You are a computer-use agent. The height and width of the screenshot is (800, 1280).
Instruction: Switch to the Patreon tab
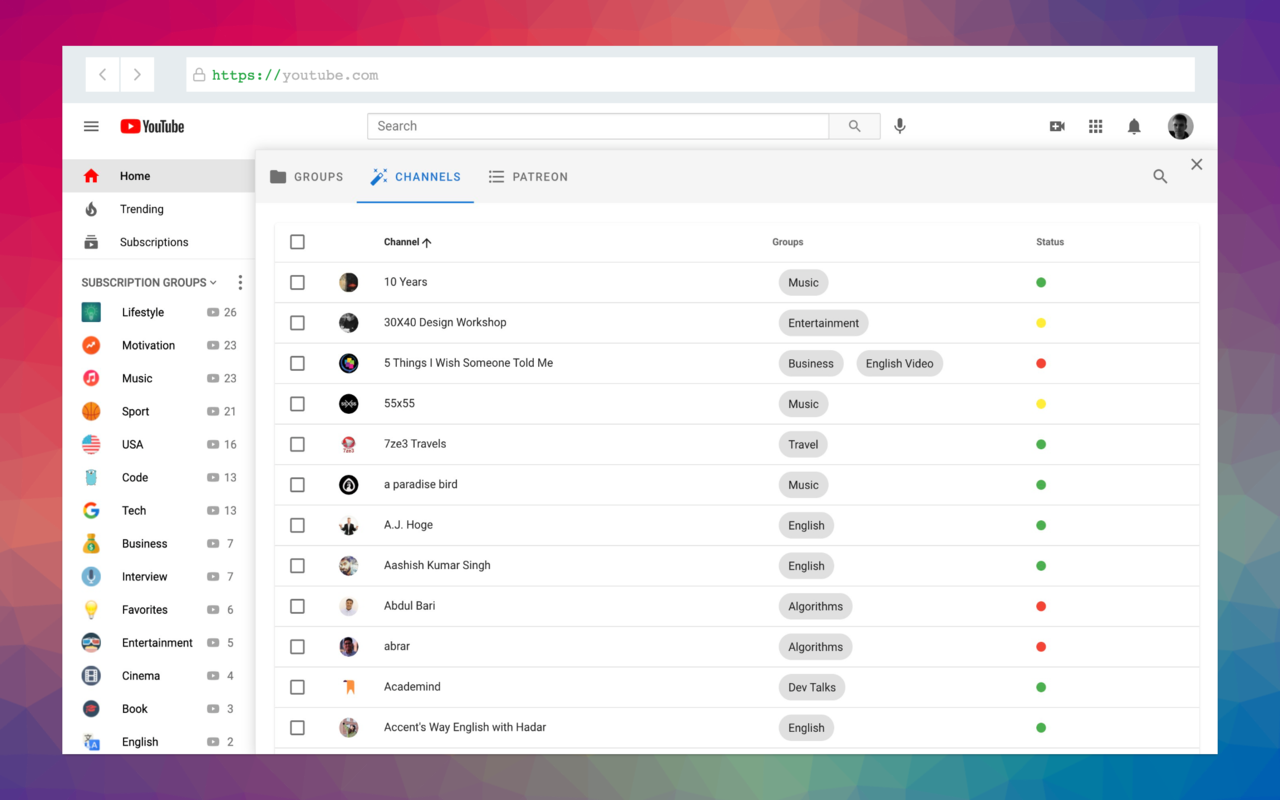tap(528, 177)
